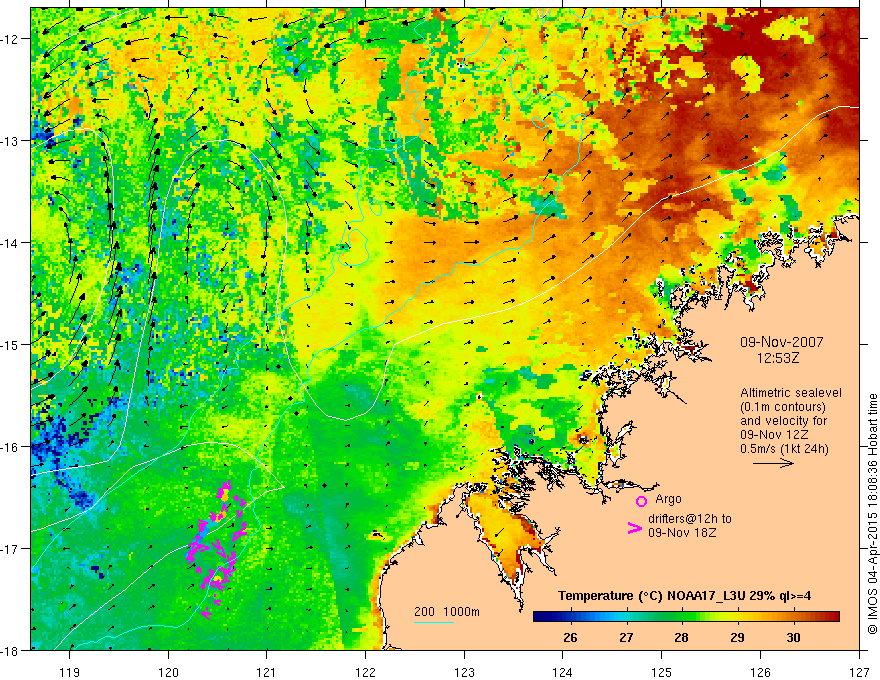Click the '0.5m/s (1kt 24h)' text
The width and height of the screenshot is (880, 680).
coord(784,449)
